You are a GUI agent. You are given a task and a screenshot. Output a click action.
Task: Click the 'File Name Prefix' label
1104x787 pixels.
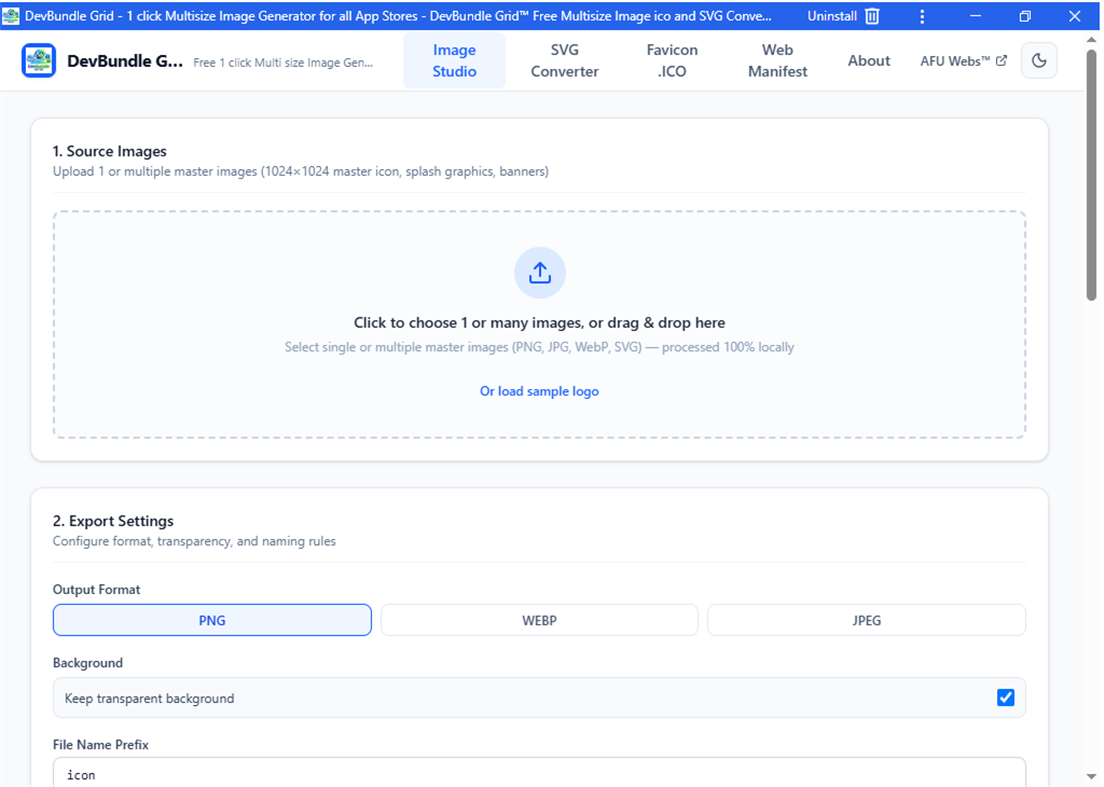(101, 744)
